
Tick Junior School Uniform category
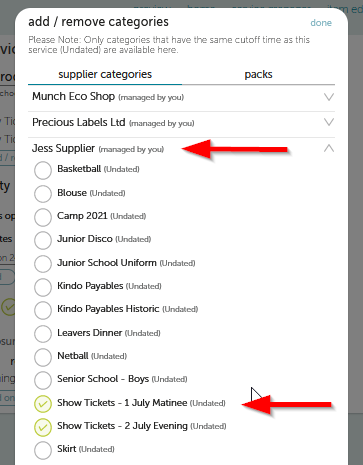pos(43,264)
